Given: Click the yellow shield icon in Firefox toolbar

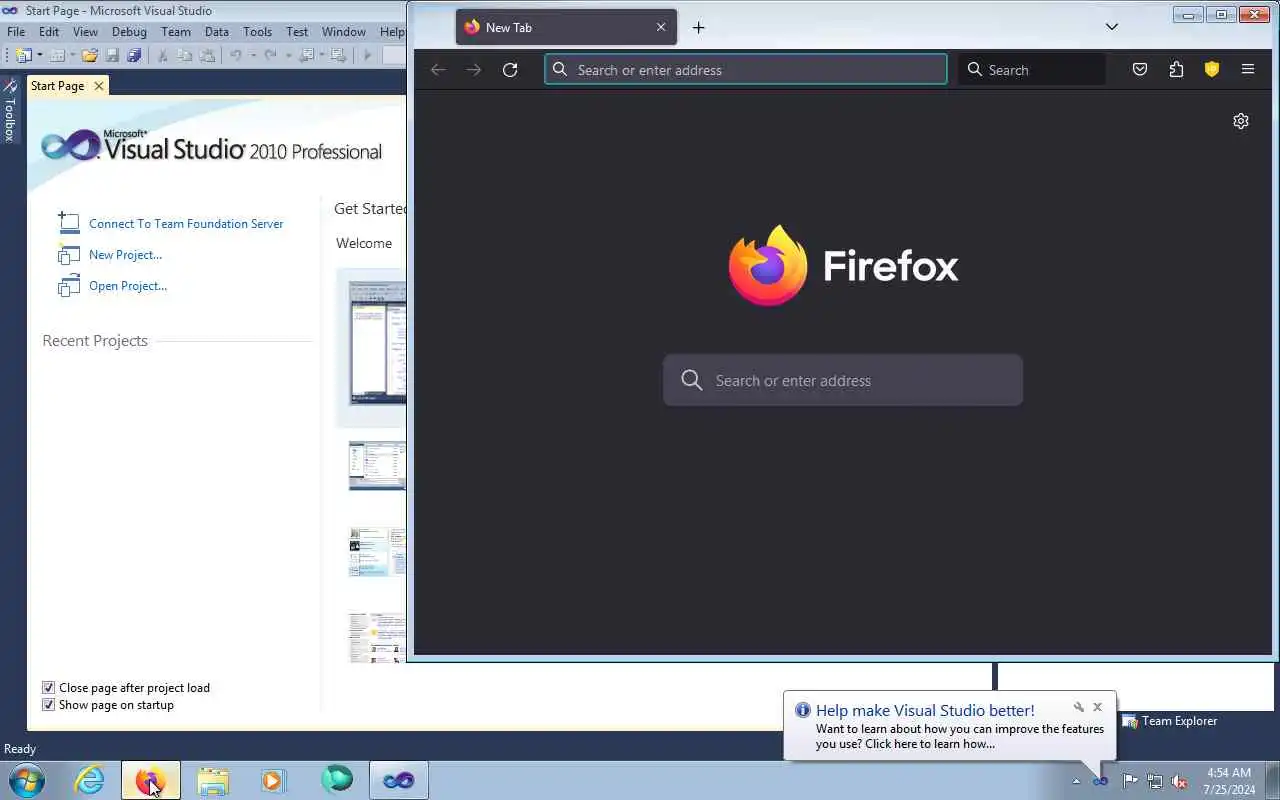Looking at the screenshot, I should (1212, 69).
